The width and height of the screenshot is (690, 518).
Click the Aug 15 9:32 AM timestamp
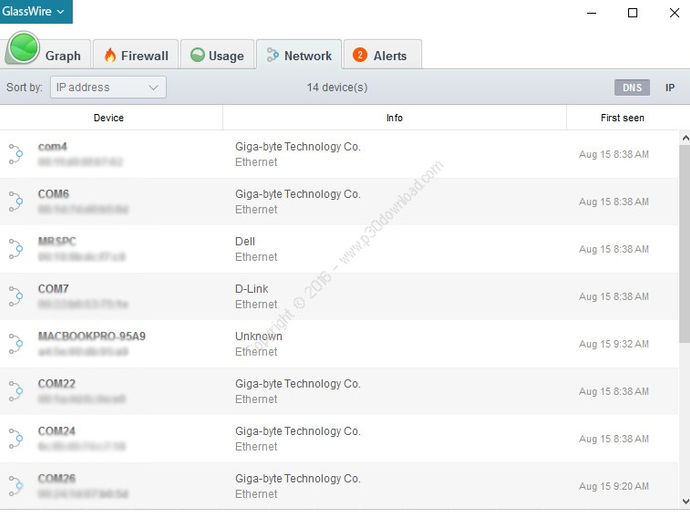(x=614, y=344)
